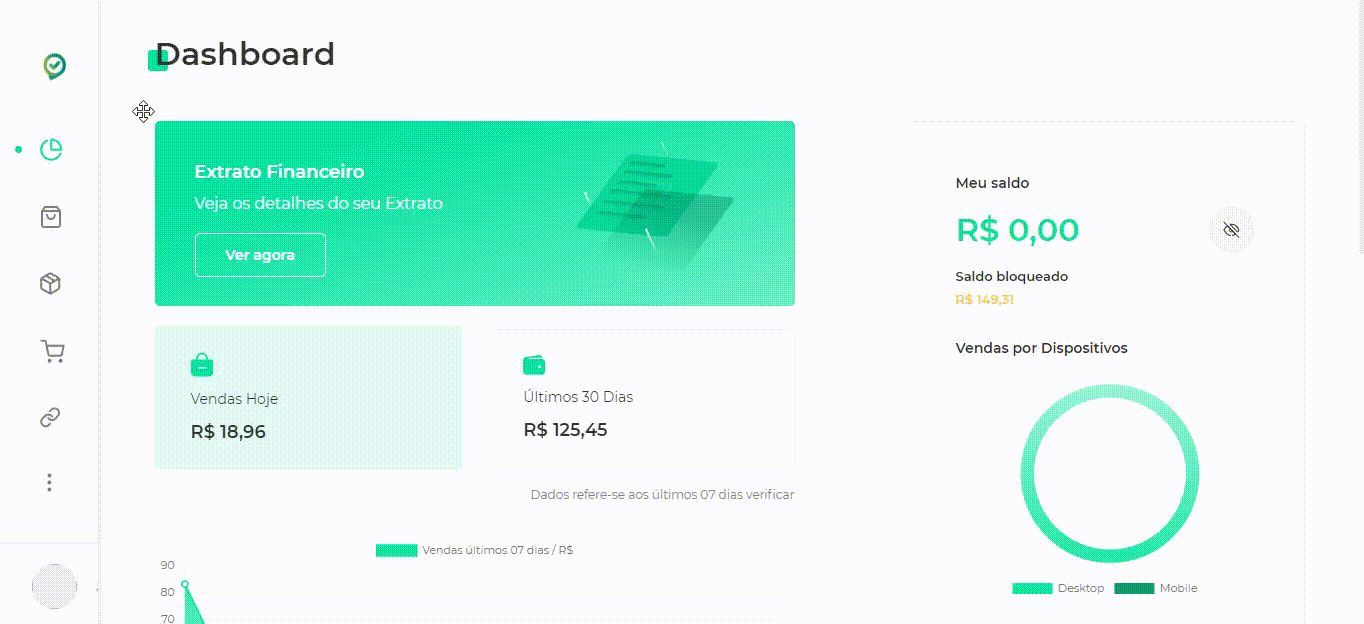Viewport: 1364px width, 624px height.
Task: Click the Ver agora button
Action: (260, 255)
